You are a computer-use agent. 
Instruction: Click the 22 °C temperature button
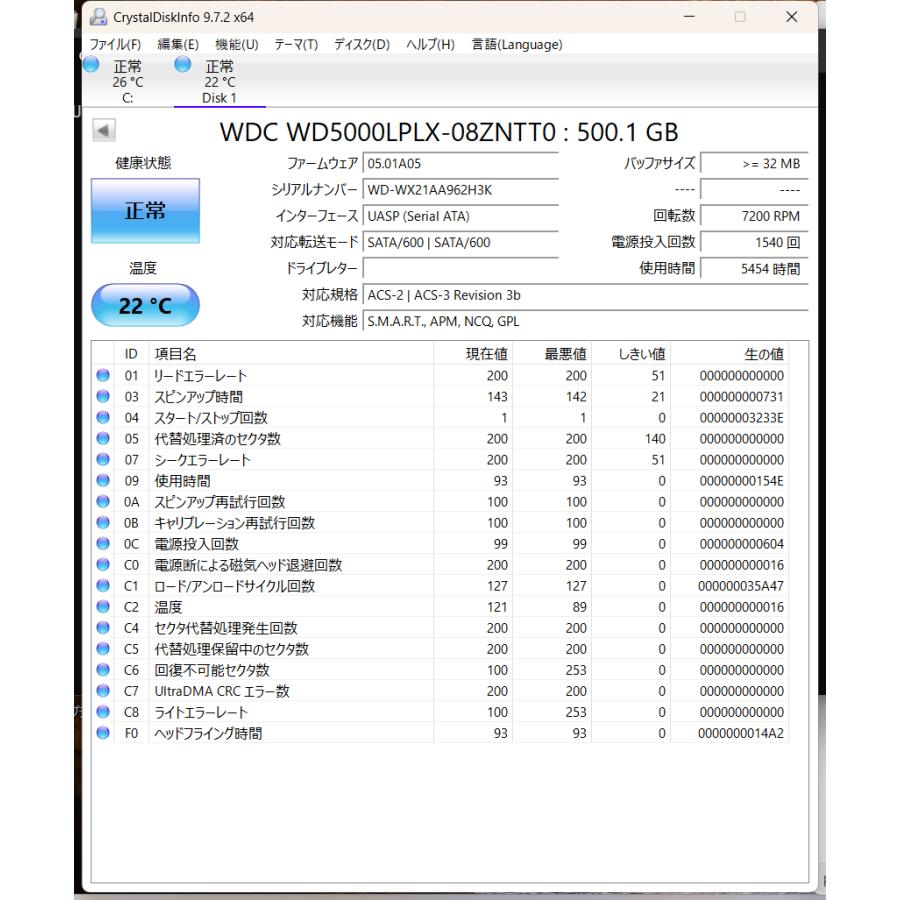click(146, 305)
